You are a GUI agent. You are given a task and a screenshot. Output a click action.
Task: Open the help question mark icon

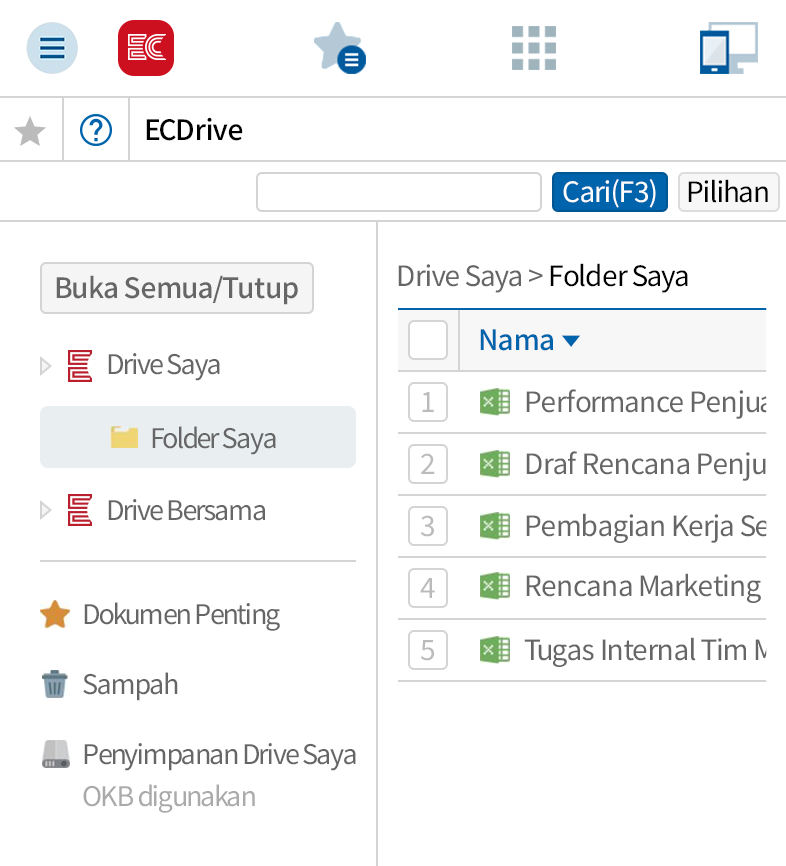pyautogui.click(x=95, y=129)
